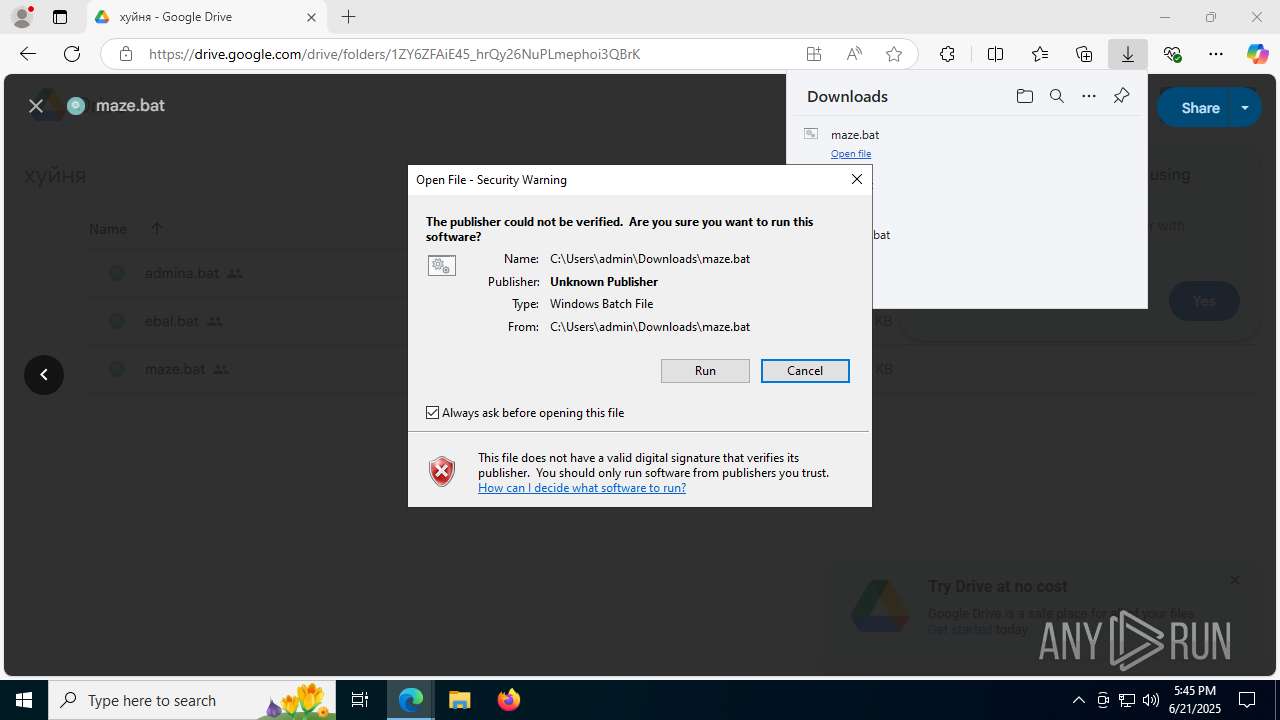View site information lock icon

(125, 54)
